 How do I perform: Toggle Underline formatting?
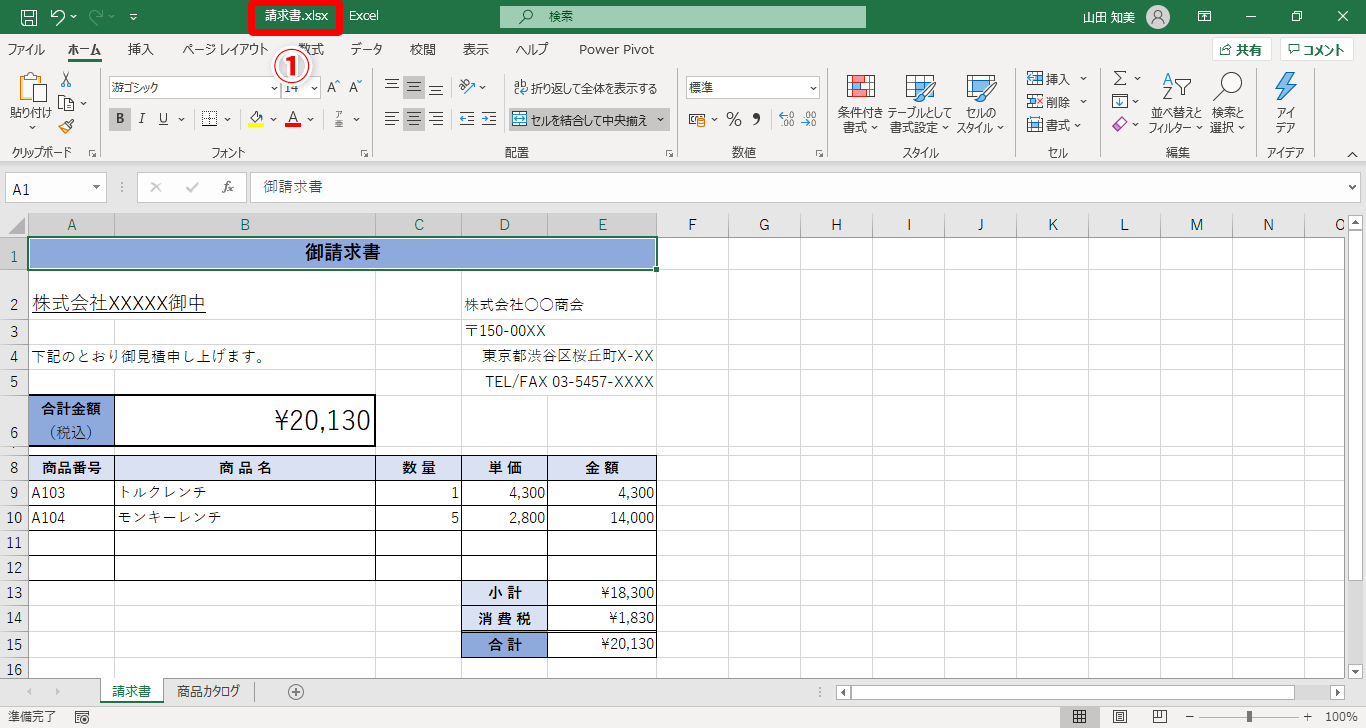164,120
